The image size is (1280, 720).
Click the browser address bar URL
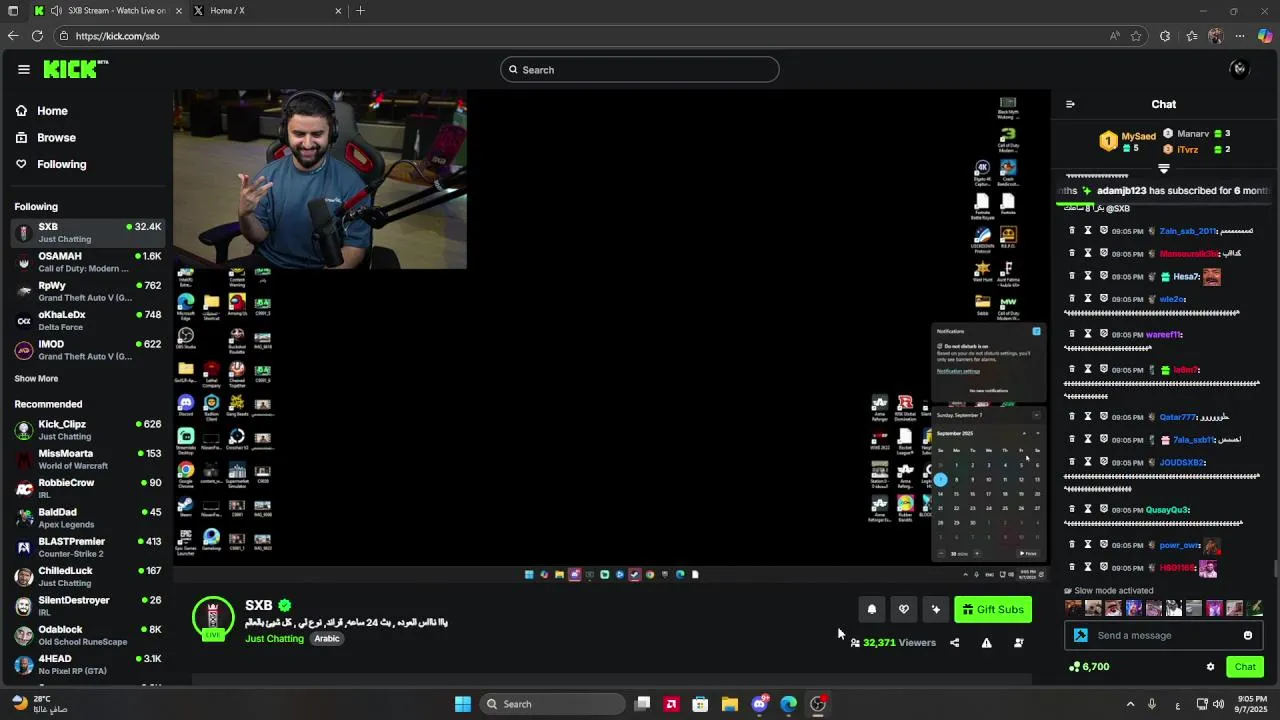click(117, 36)
